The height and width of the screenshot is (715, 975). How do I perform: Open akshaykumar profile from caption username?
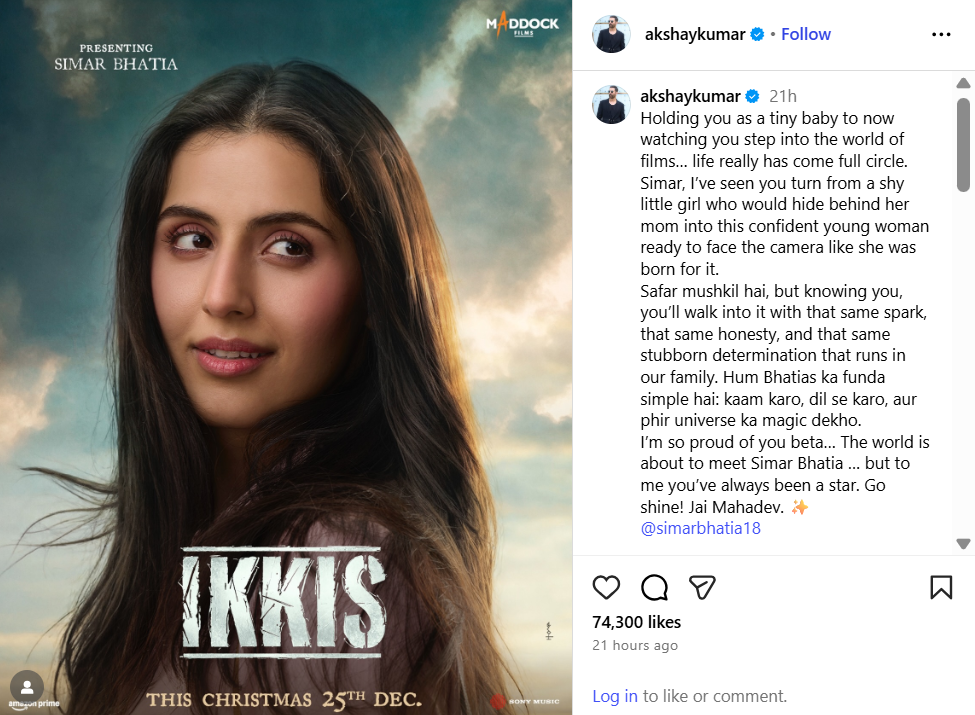pos(690,96)
